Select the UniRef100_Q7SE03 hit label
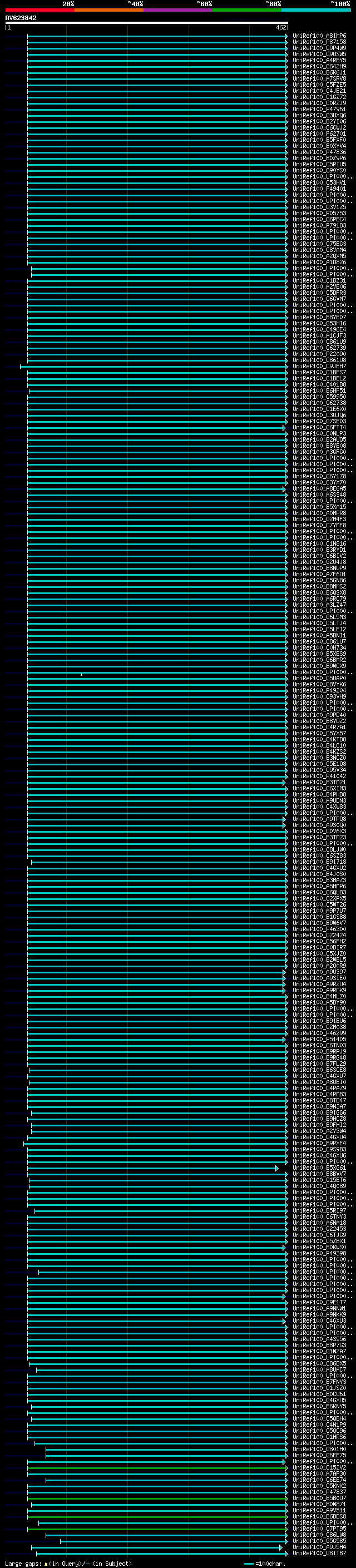356x1568 pixels. [x=319, y=421]
